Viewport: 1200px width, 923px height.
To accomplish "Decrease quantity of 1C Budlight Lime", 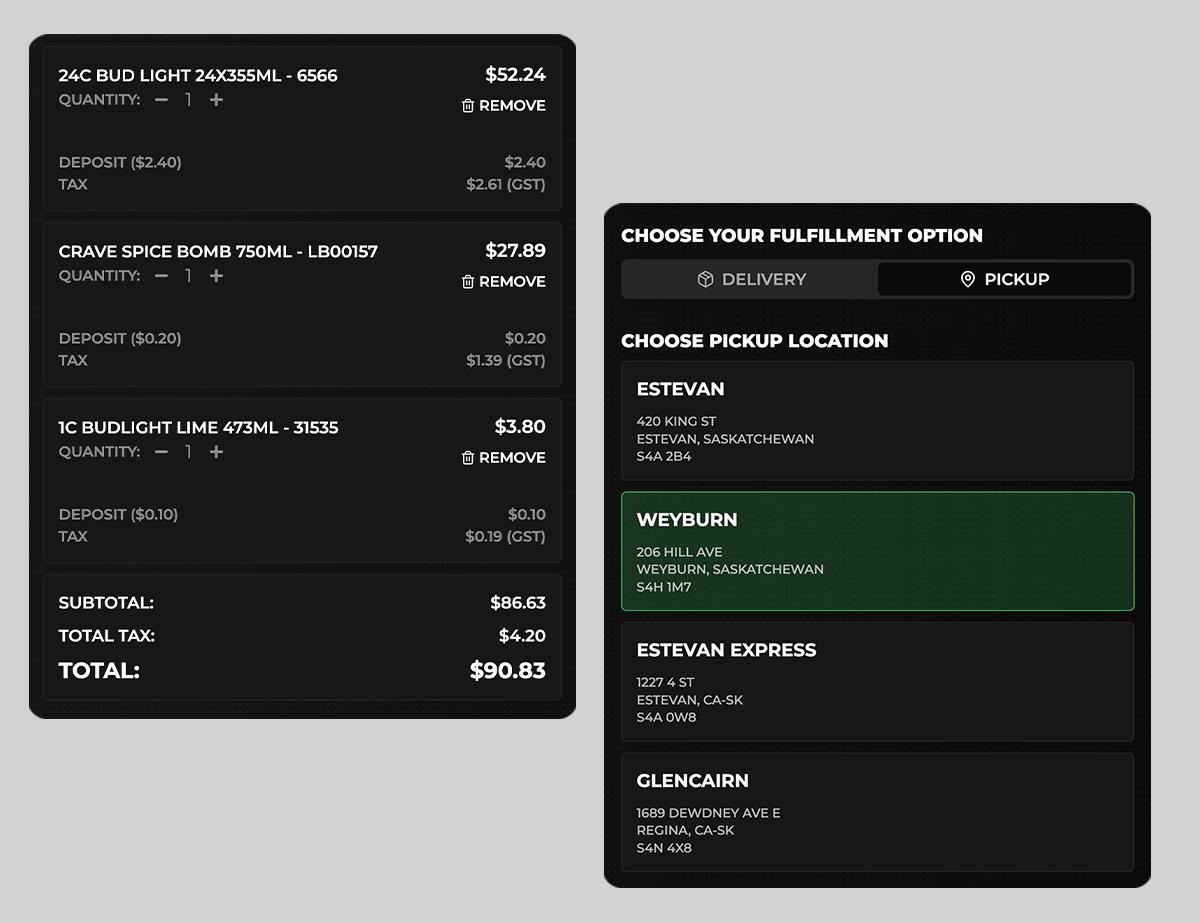I will coord(162,452).
